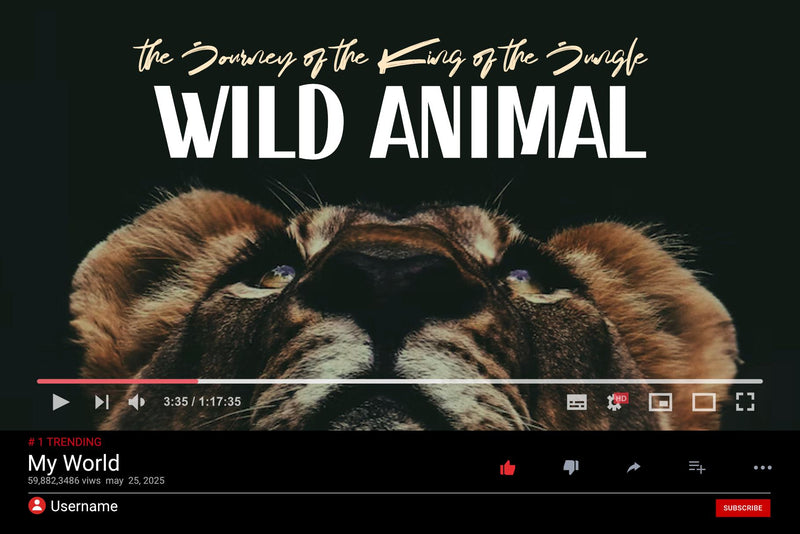Toggle subtitles captions icon

(x=577, y=402)
